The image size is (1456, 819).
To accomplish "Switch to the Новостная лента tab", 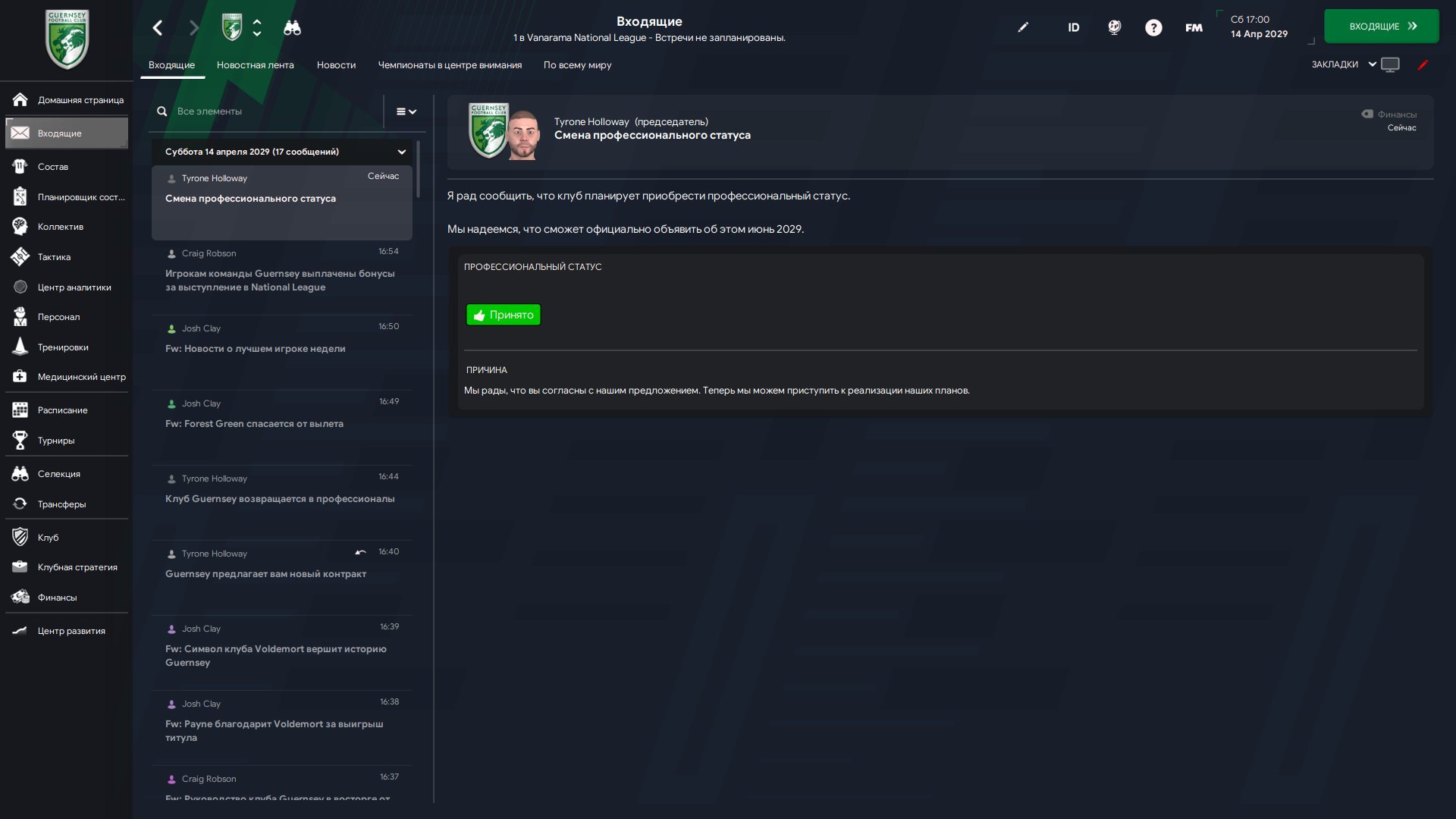I will pyautogui.click(x=255, y=65).
